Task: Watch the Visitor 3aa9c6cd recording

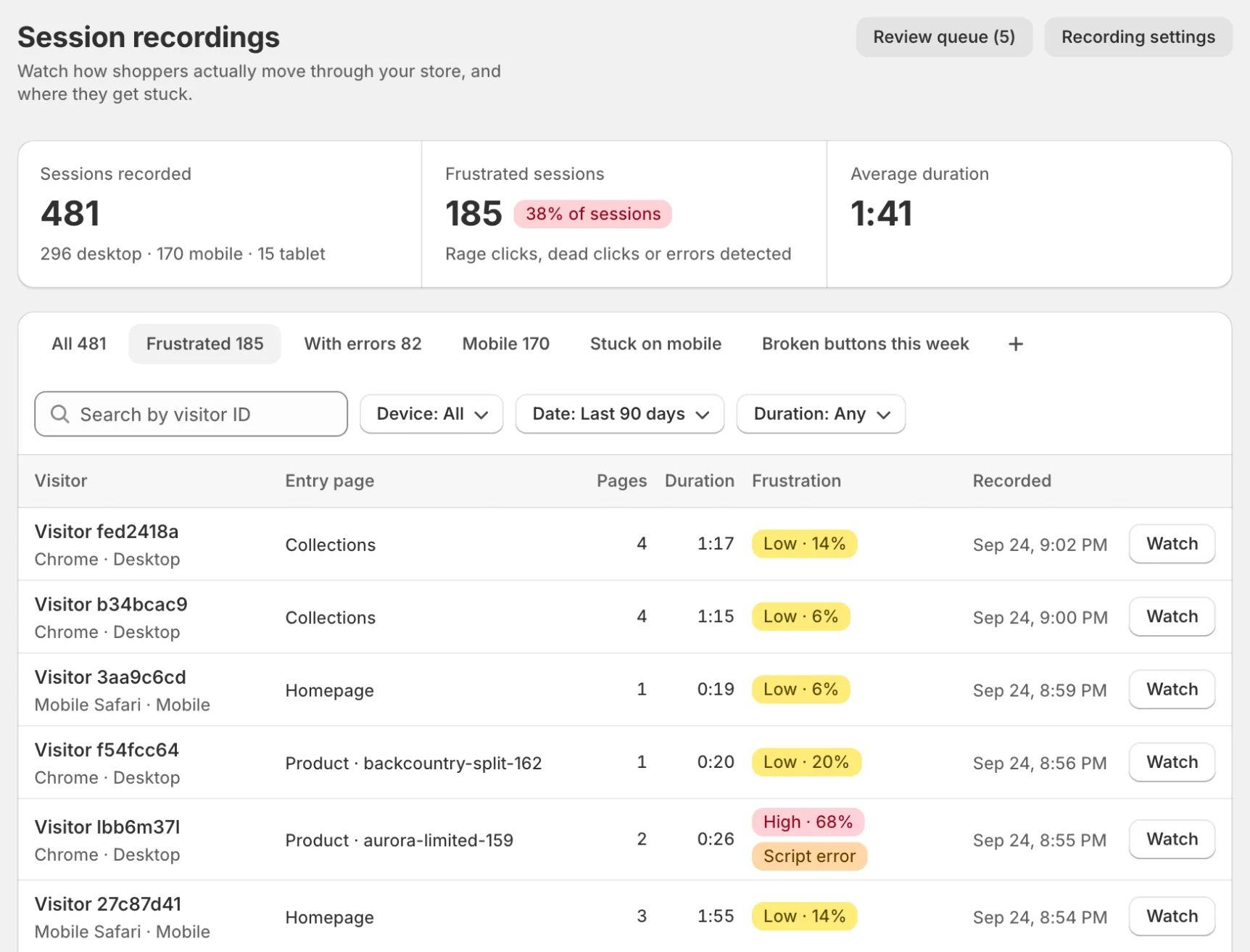Action: (1172, 690)
